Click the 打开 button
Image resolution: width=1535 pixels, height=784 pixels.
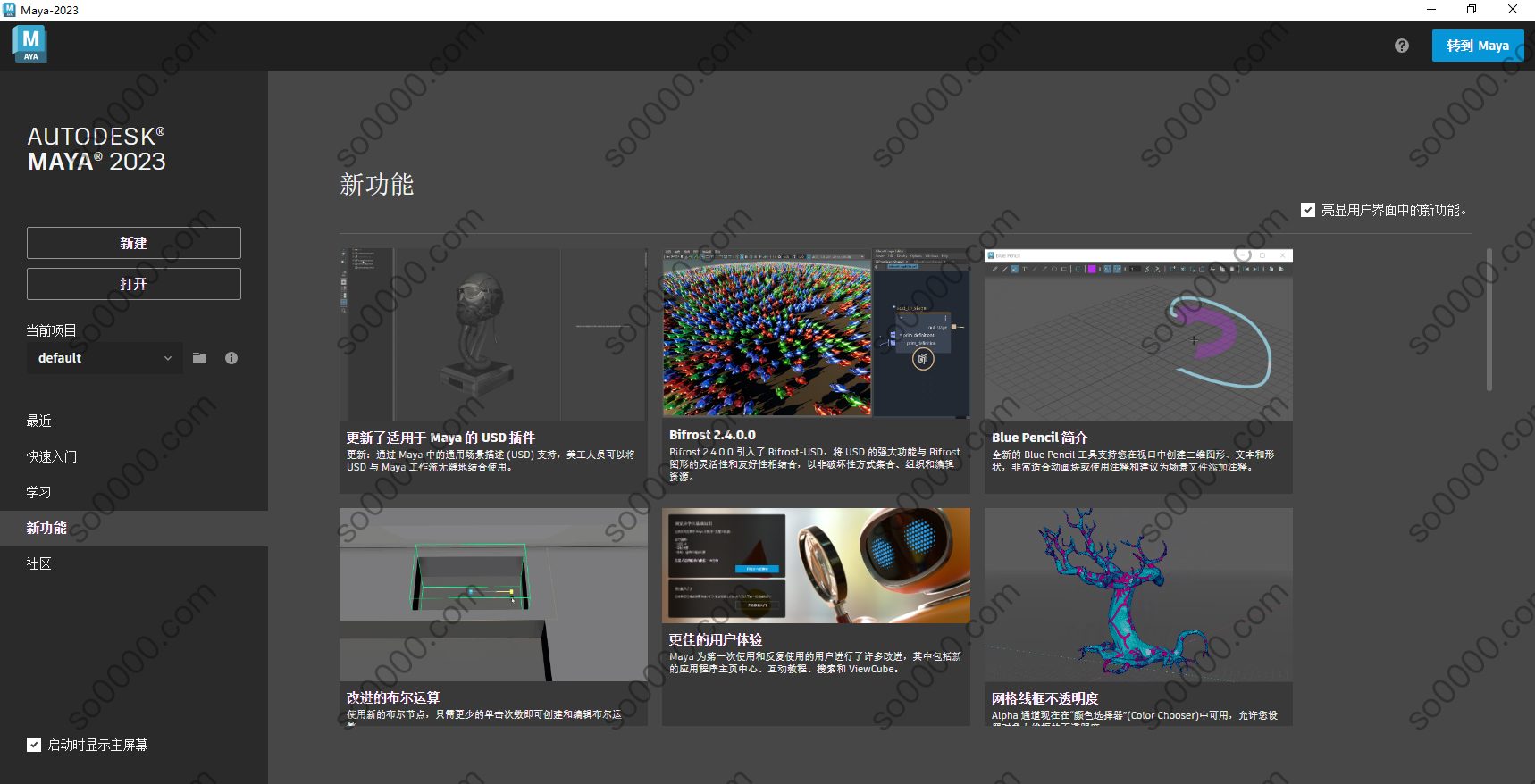click(x=134, y=284)
